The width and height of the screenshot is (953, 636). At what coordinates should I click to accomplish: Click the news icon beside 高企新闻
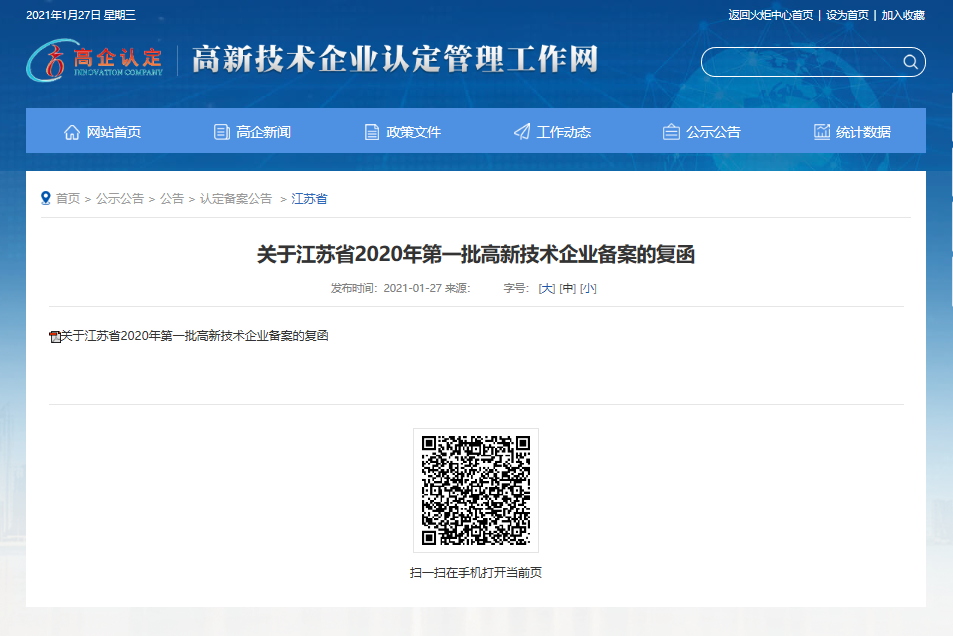click(x=222, y=132)
